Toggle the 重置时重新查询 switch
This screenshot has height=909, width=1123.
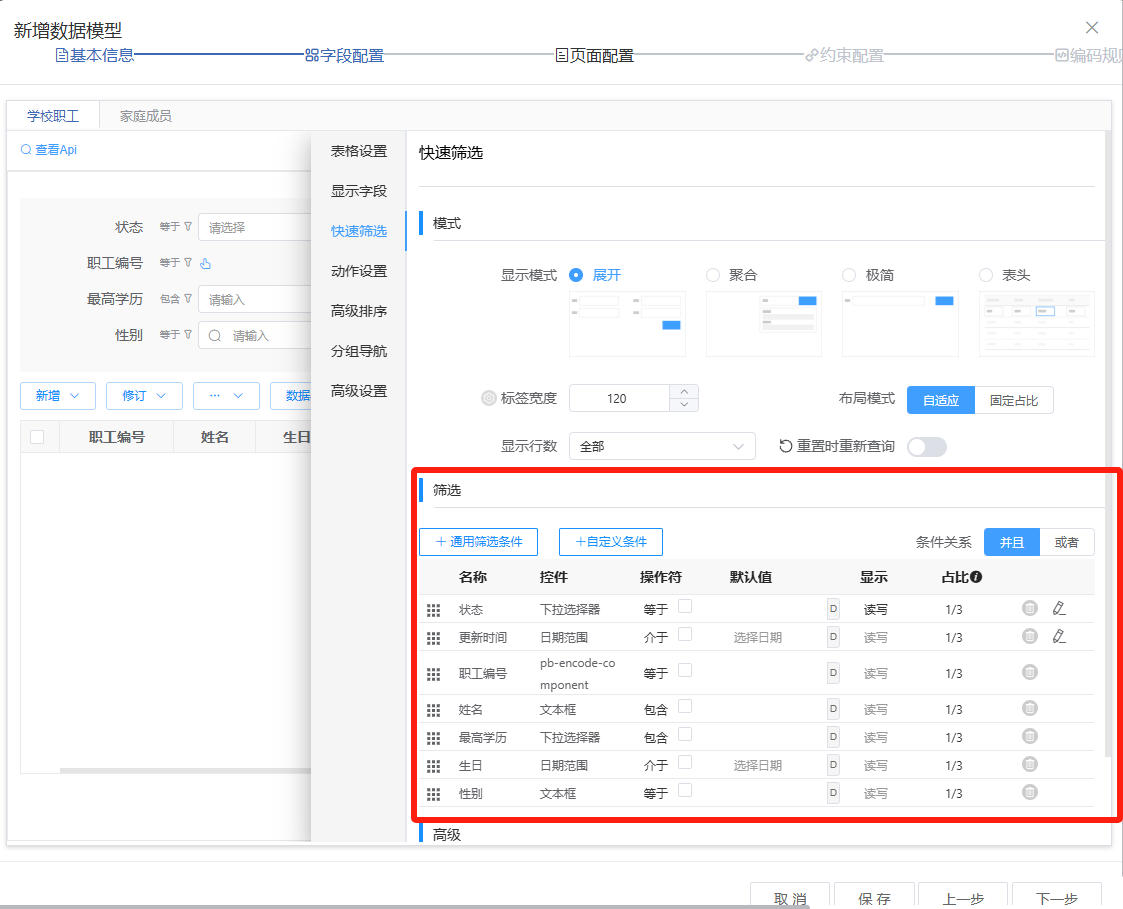pos(926,447)
